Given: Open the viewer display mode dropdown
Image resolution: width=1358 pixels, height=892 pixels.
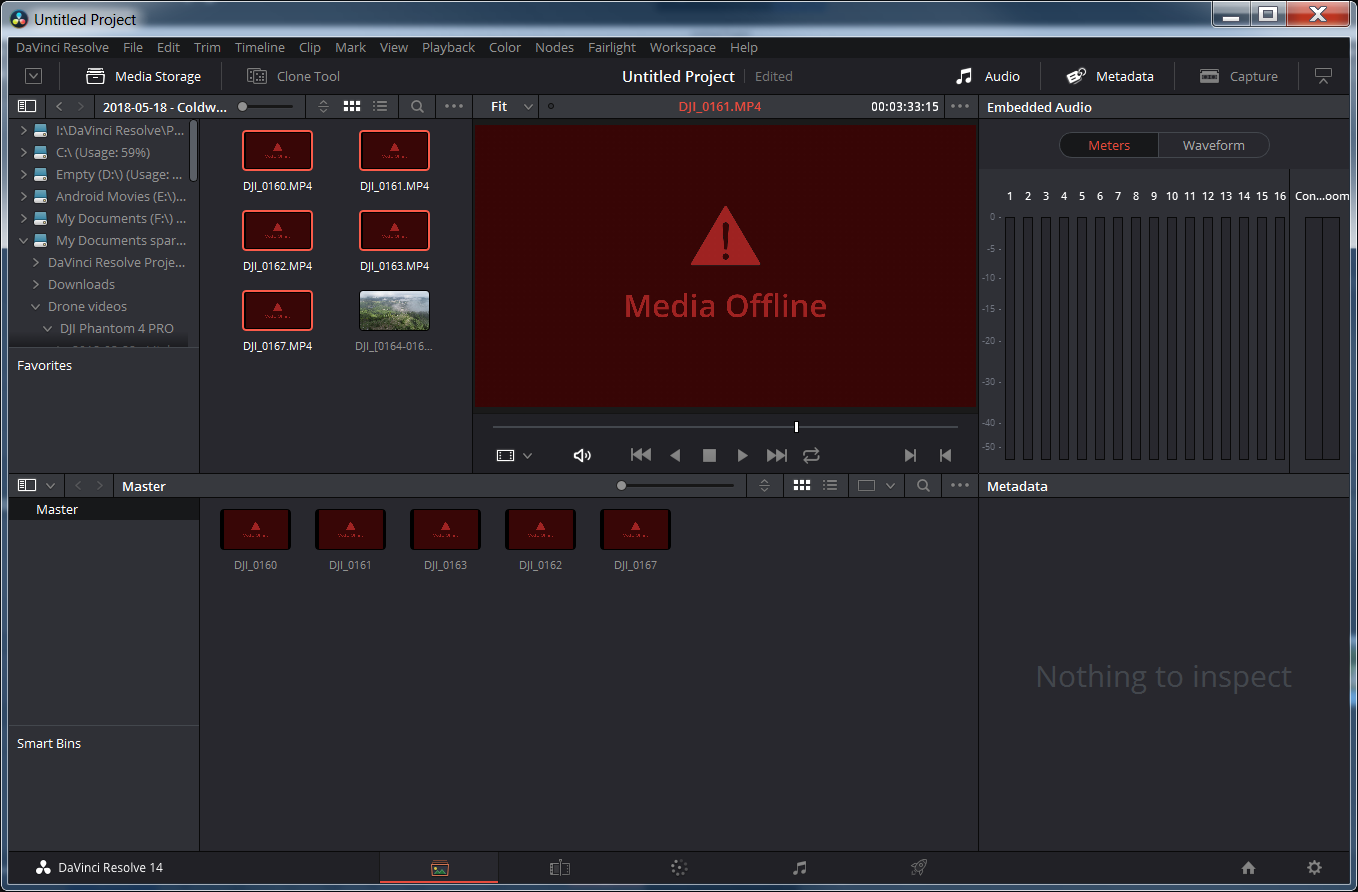Looking at the screenshot, I should pos(514,455).
